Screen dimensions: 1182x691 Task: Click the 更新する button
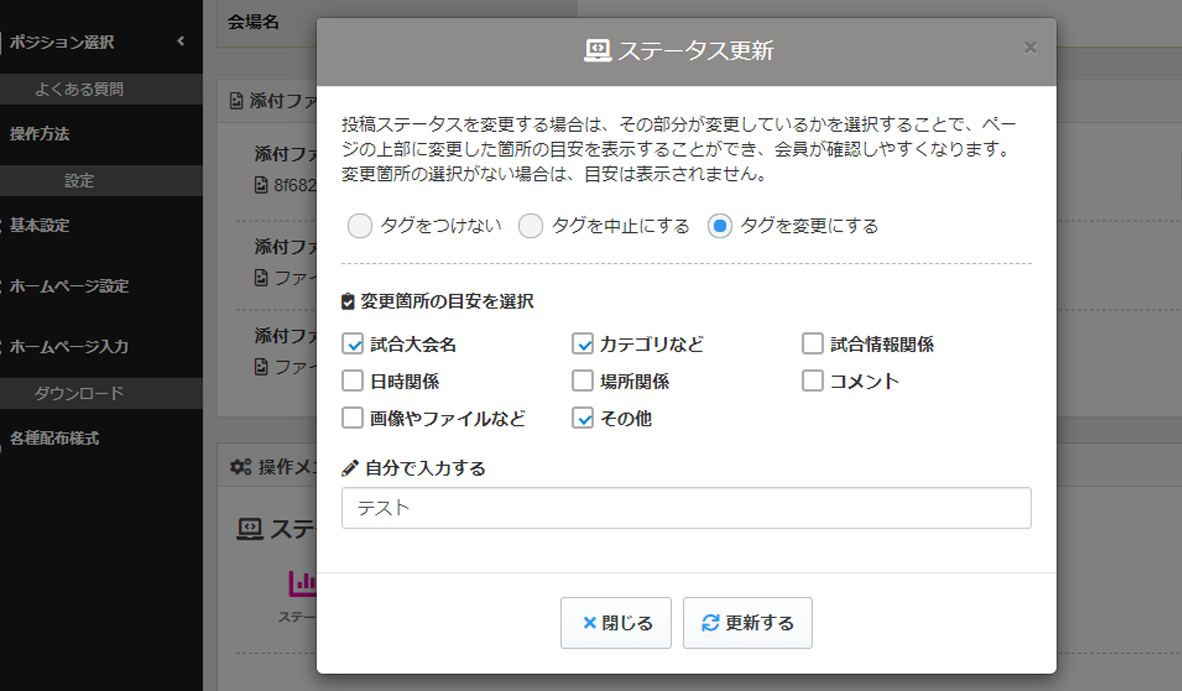click(747, 623)
